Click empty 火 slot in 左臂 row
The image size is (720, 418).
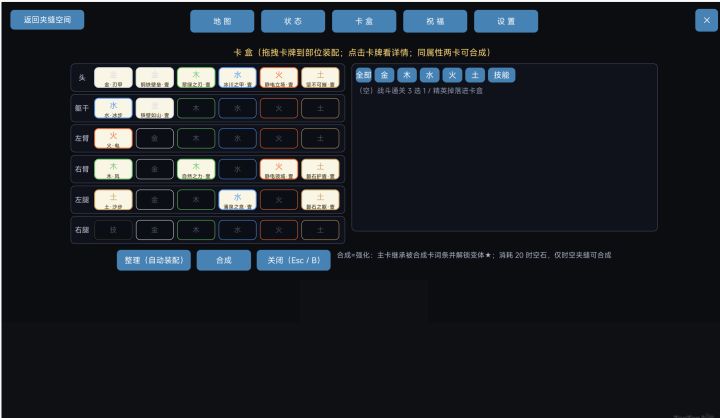click(x=279, y=138)
